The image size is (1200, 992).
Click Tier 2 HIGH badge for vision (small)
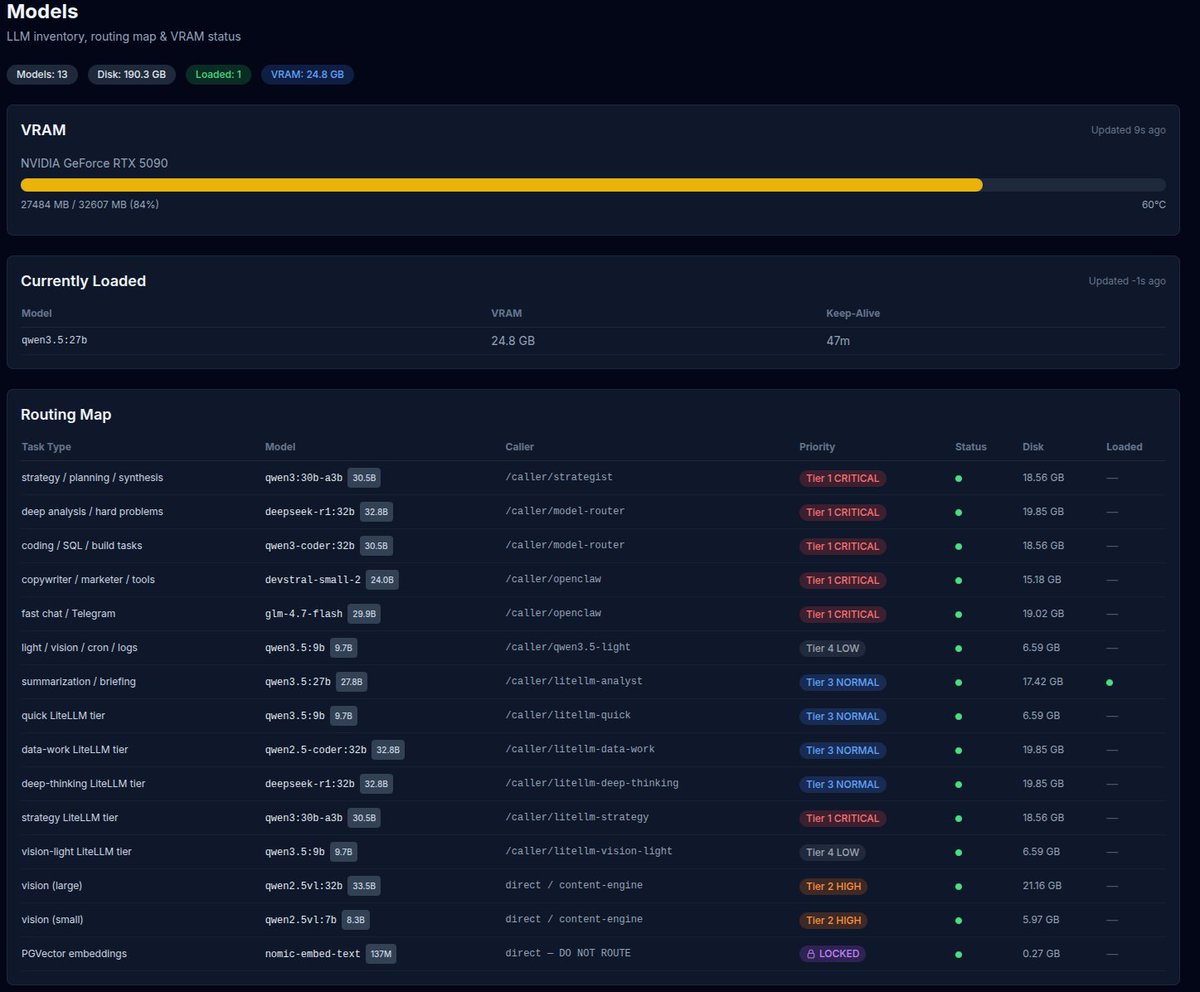pos(832,920)
